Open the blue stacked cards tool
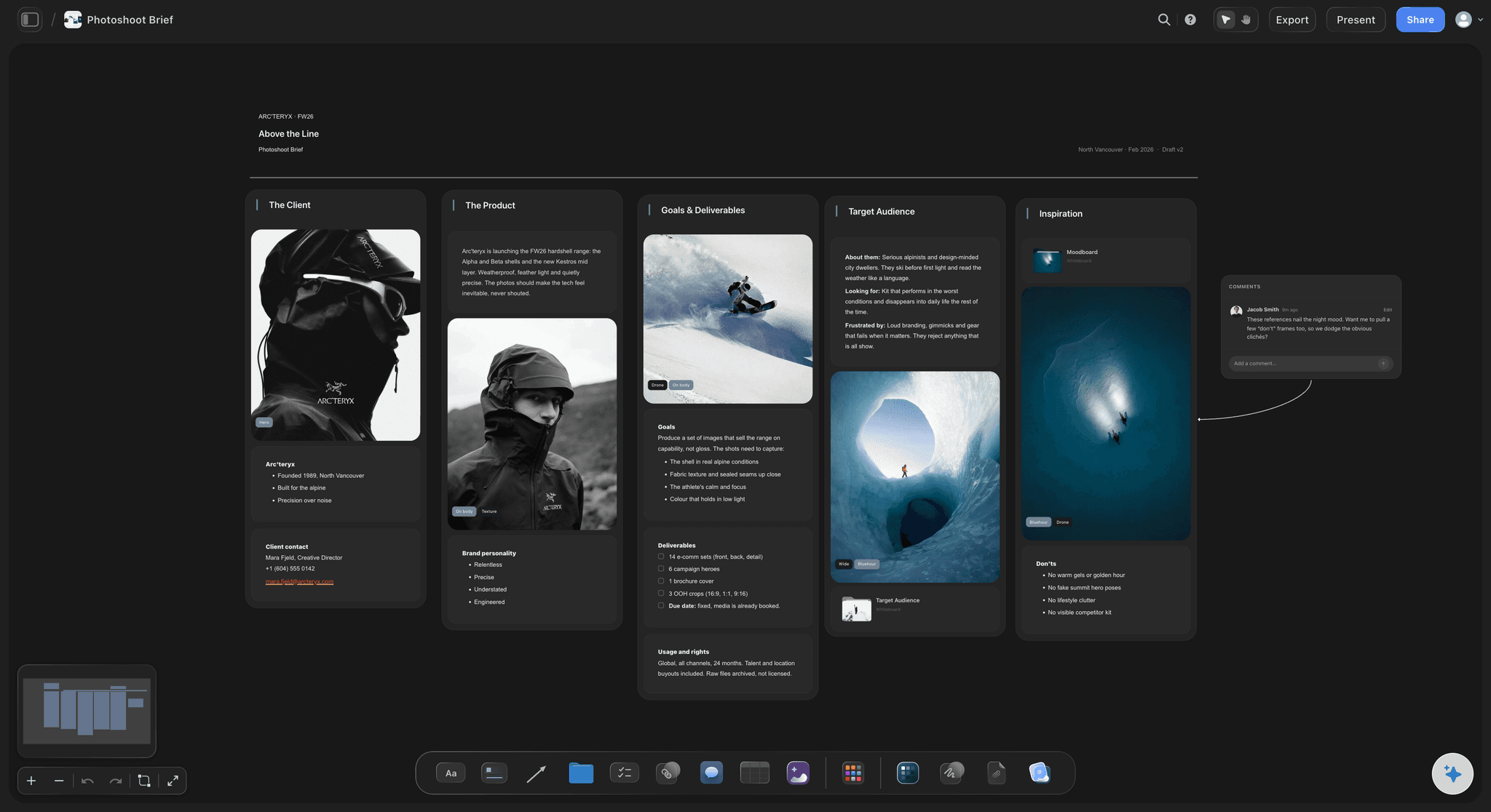This screenshot has width=1491, height=812. coord(1040,773)
